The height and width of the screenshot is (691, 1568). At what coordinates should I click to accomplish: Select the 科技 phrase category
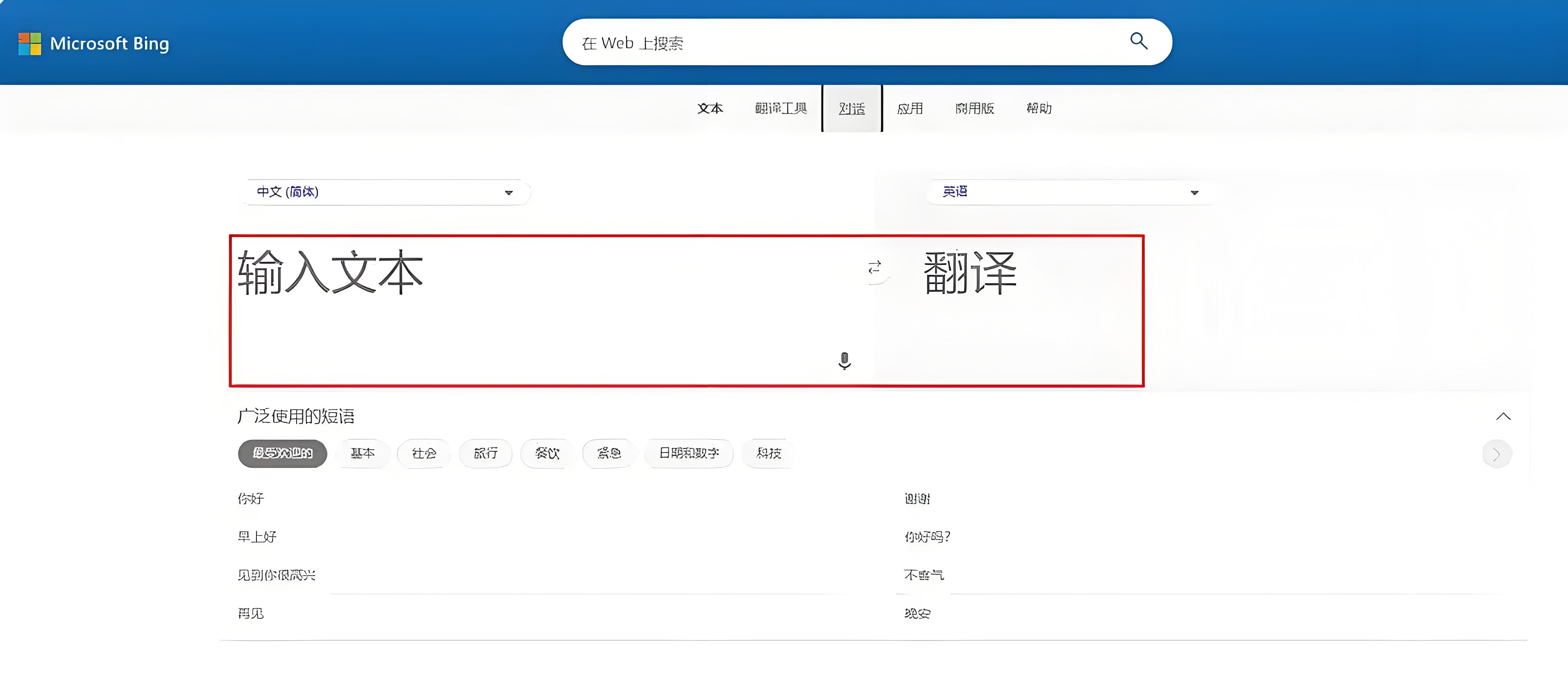click(768, 454)
